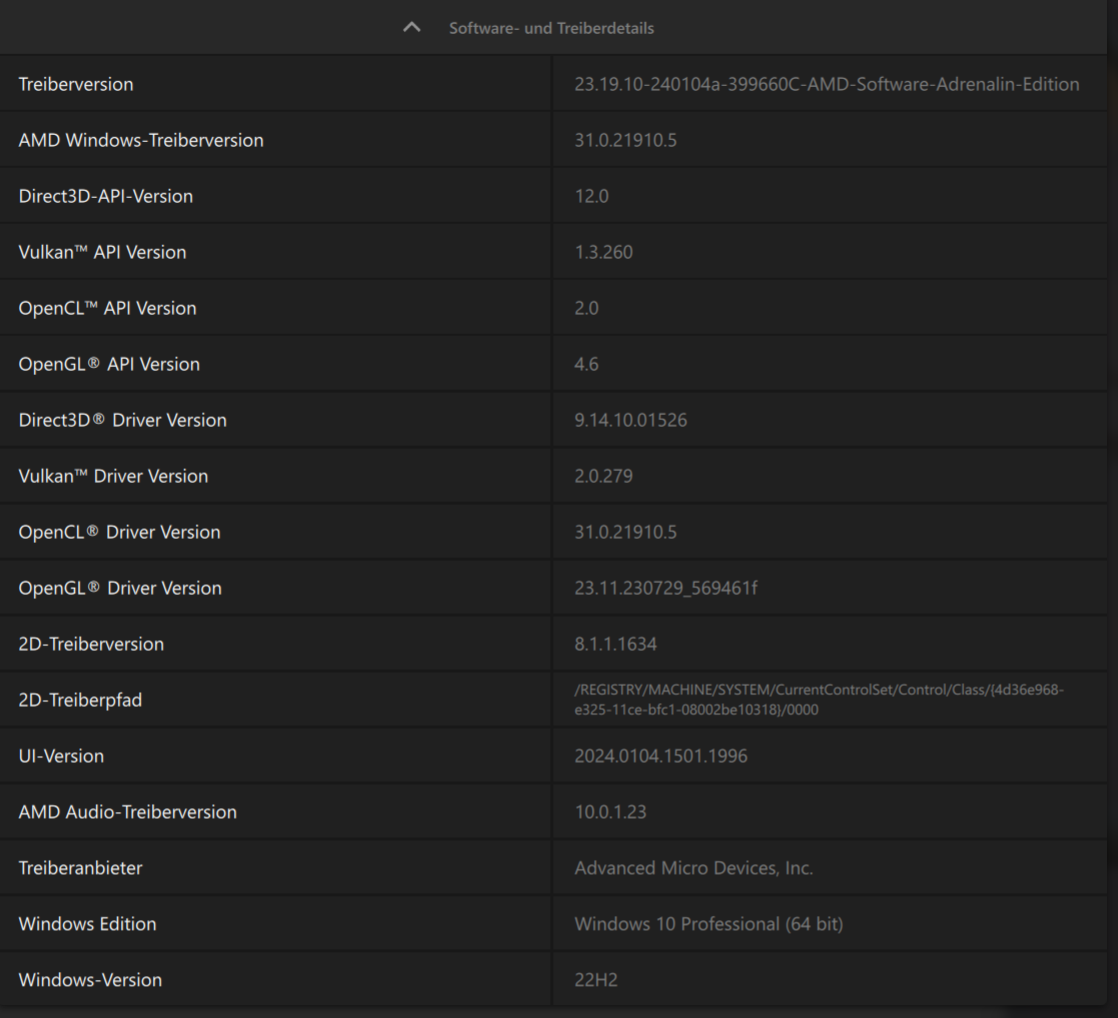Click the AMD Audio-Treiberversion value 10.0.1.23
The width and height of the screenshot is (1118, 1018).
[x=610, y=812]
